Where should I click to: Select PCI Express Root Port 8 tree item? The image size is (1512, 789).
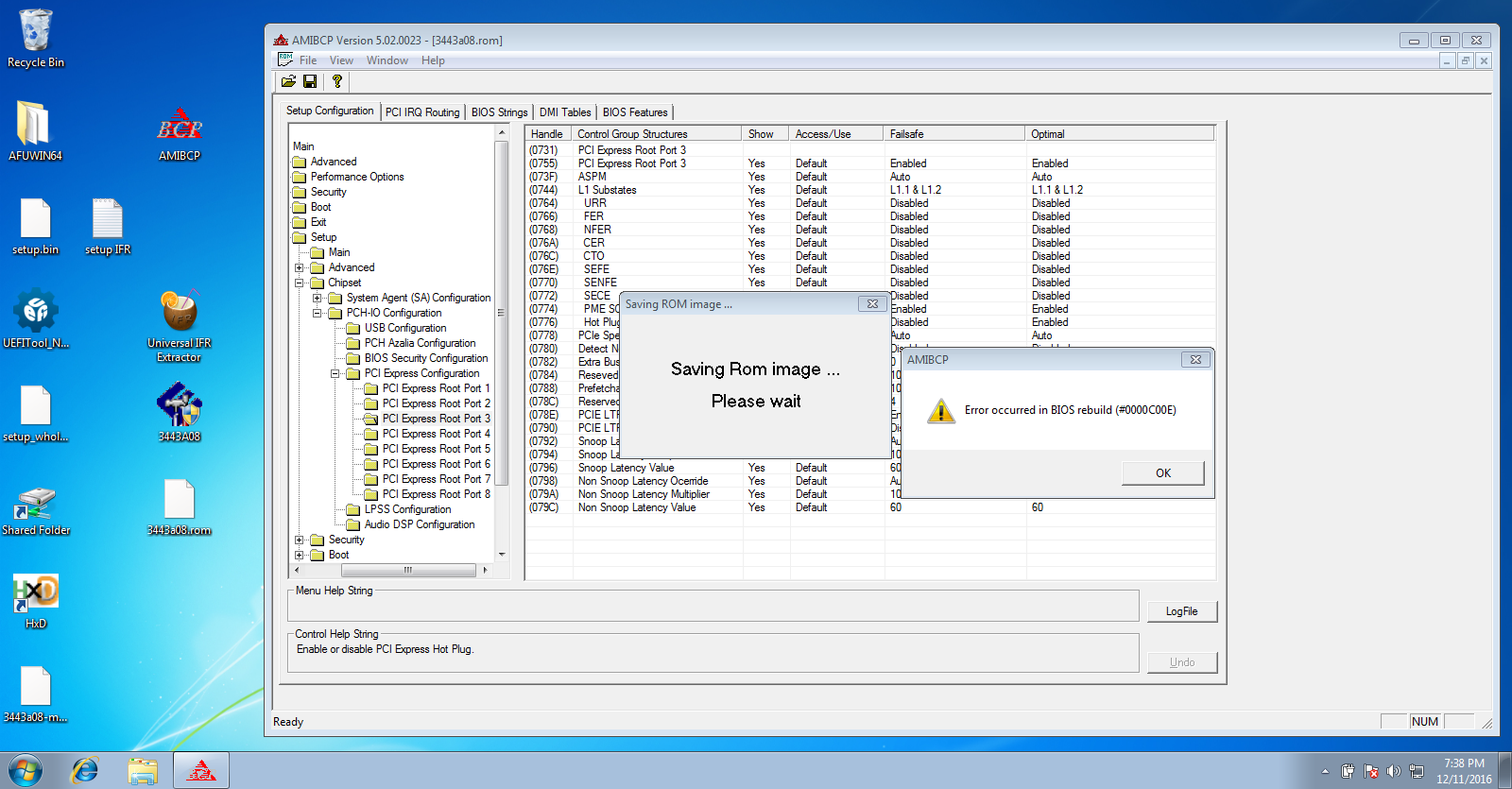point(436,494)
